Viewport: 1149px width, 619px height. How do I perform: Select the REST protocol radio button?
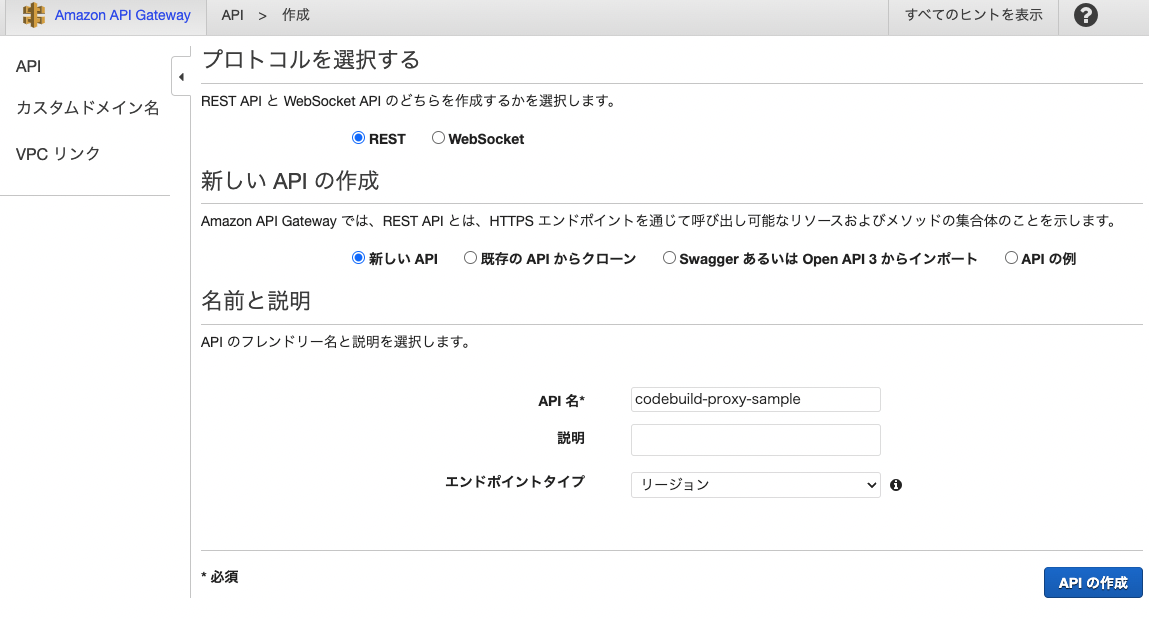[357, 139]
